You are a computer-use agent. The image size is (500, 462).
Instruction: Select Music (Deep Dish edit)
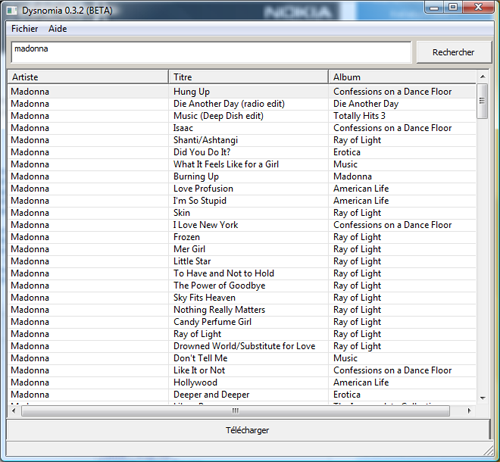tap(218, 116)
